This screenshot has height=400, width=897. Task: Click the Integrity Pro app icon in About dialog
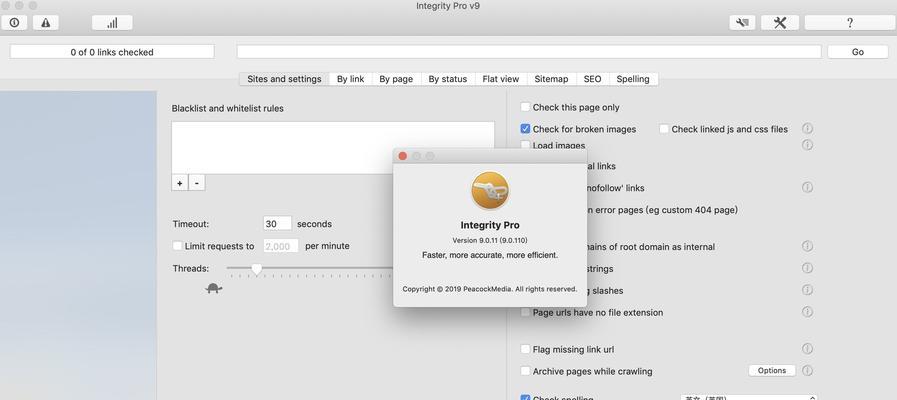pyautogui.click(x=490, y=191)
